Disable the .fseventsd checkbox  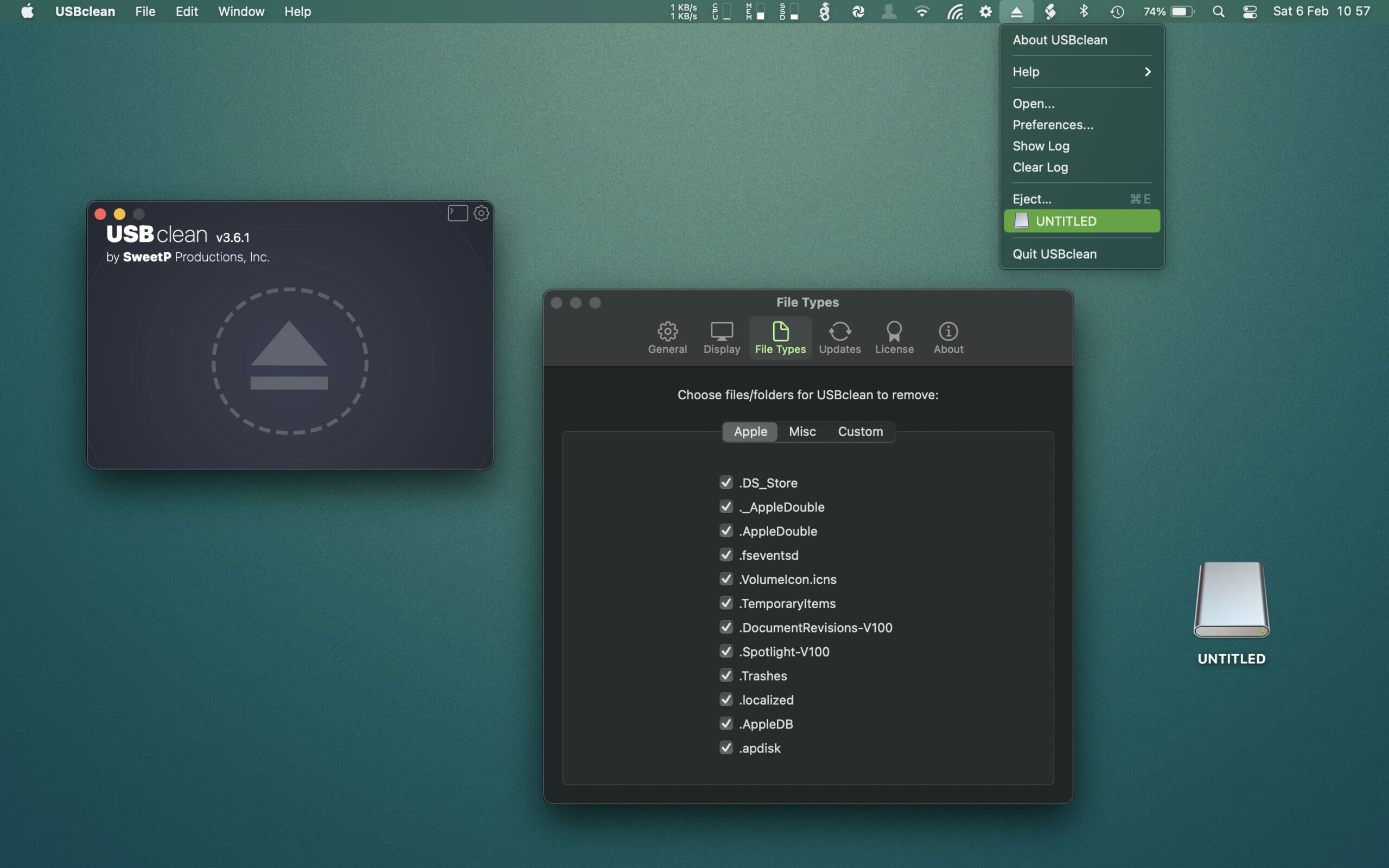(726, 554)
